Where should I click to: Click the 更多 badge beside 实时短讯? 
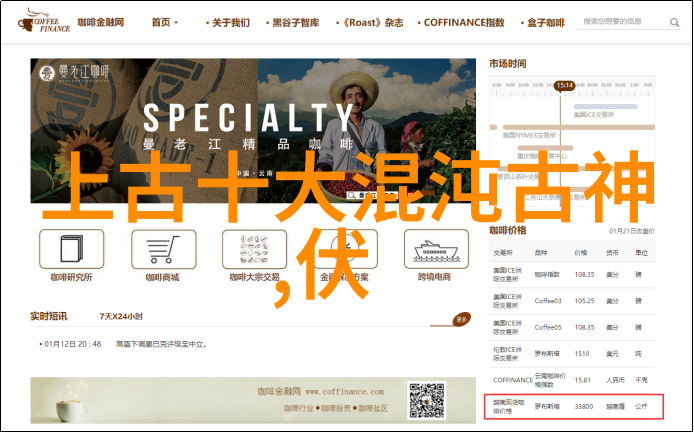[461, 319]
